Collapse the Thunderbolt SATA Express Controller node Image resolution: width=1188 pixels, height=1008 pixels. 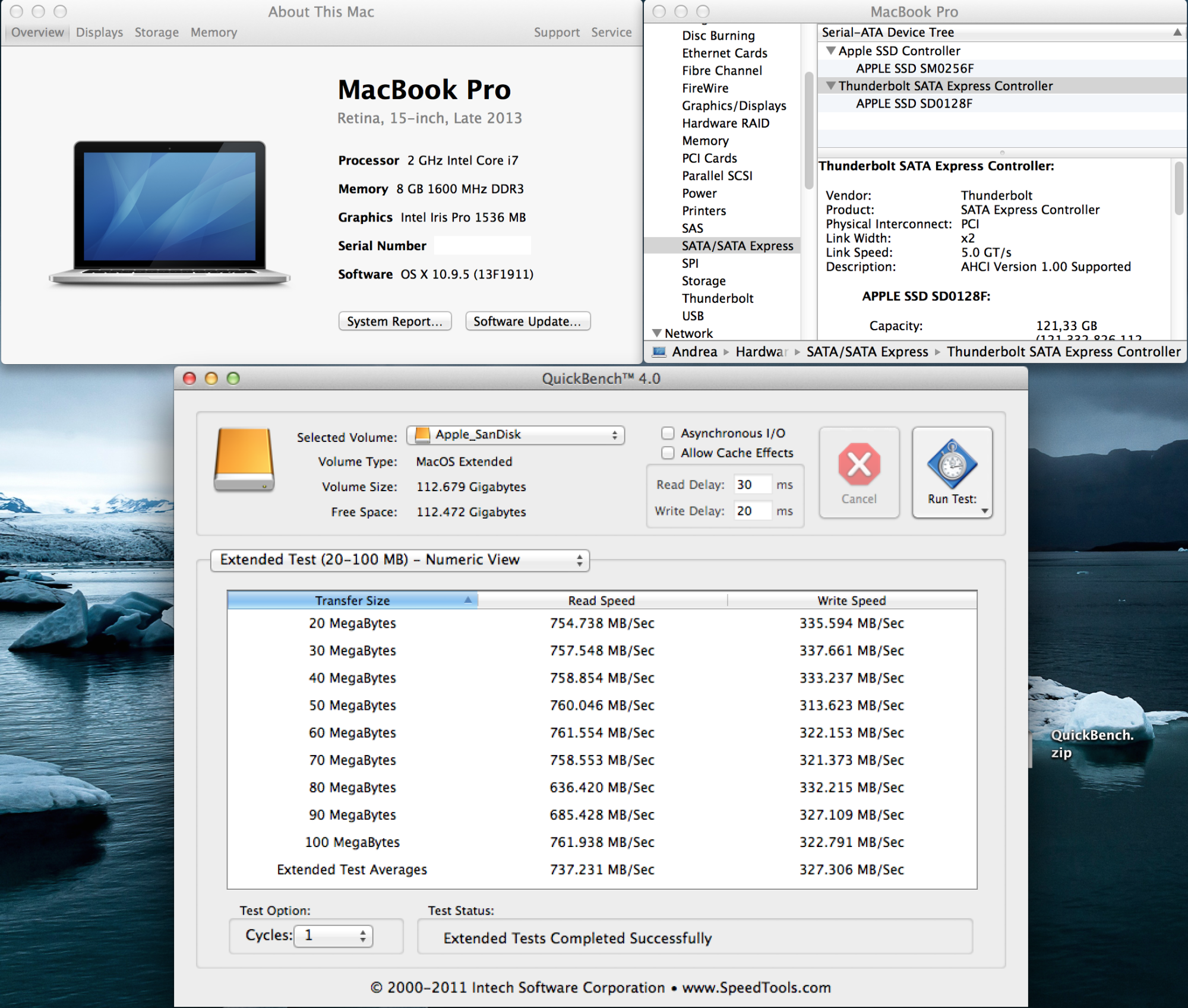831,86
